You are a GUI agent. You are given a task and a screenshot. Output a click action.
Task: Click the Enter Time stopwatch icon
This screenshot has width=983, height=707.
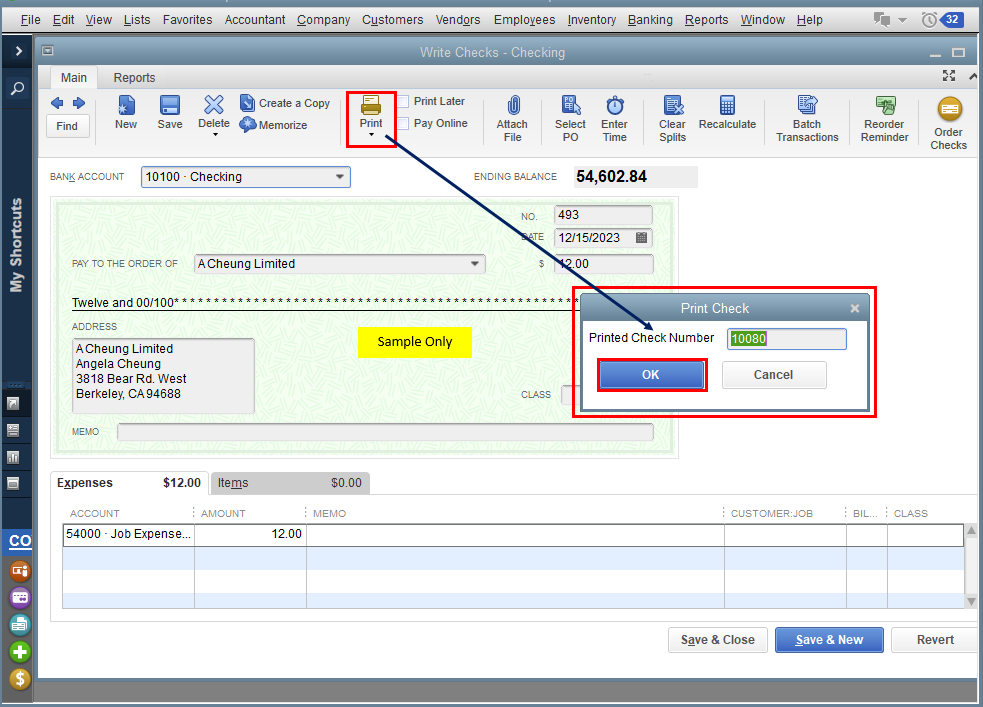[x=614, y=106]
